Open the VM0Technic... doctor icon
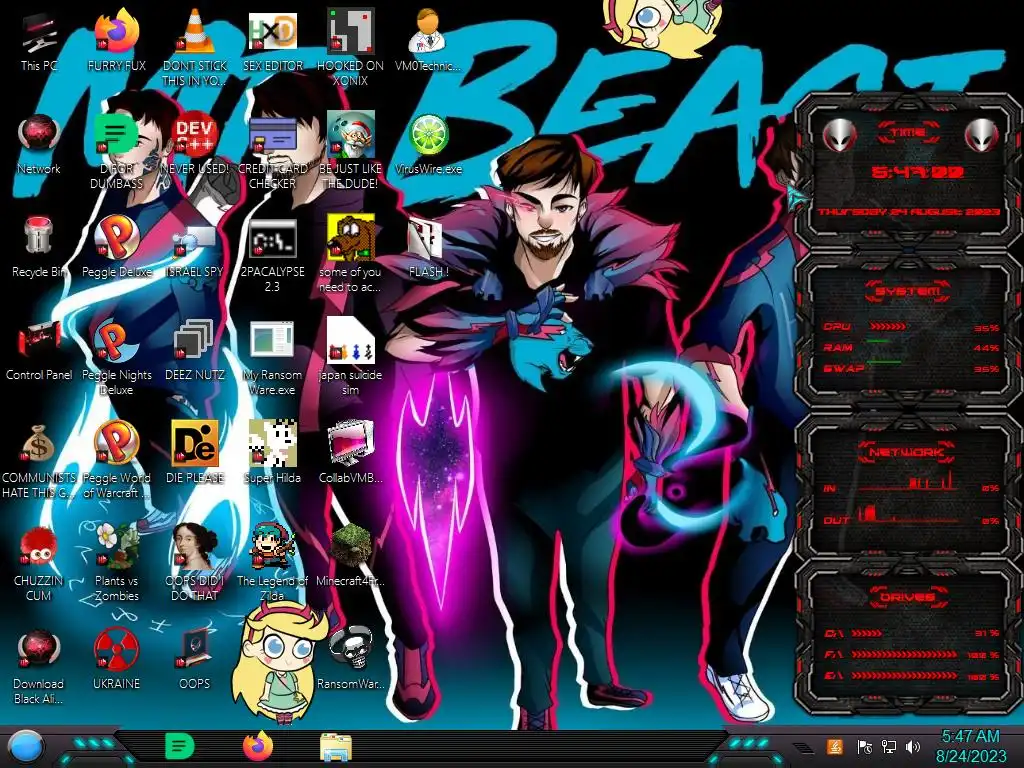This screenshot has width=1024, height=768. (x=428, y=42)
